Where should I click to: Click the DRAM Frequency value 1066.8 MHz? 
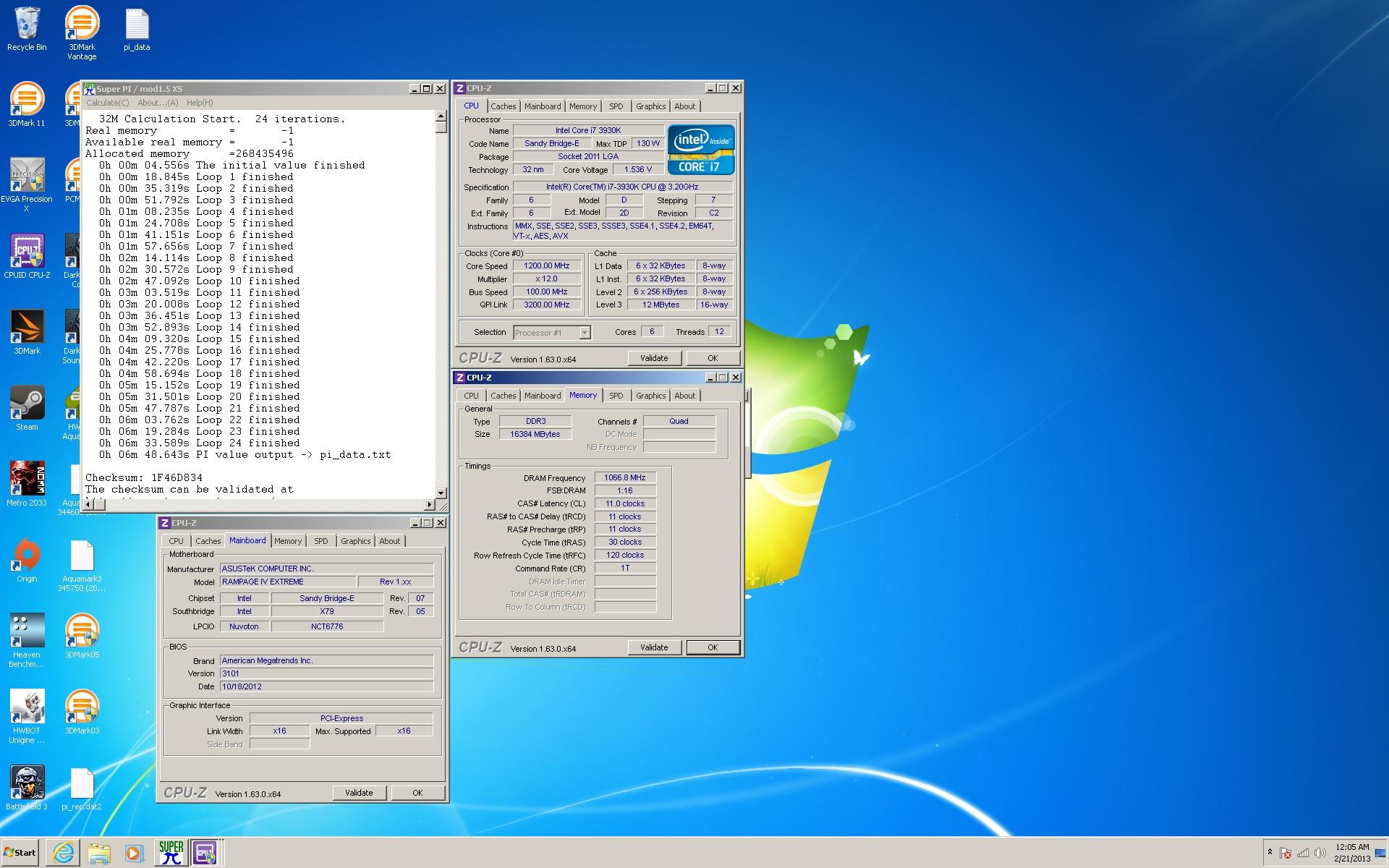coord(625,477)
